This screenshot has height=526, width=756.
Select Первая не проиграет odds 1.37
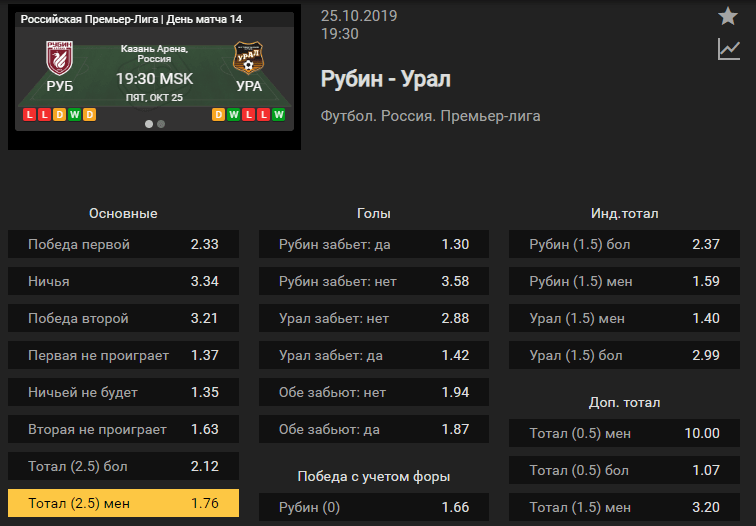(123, 355)
